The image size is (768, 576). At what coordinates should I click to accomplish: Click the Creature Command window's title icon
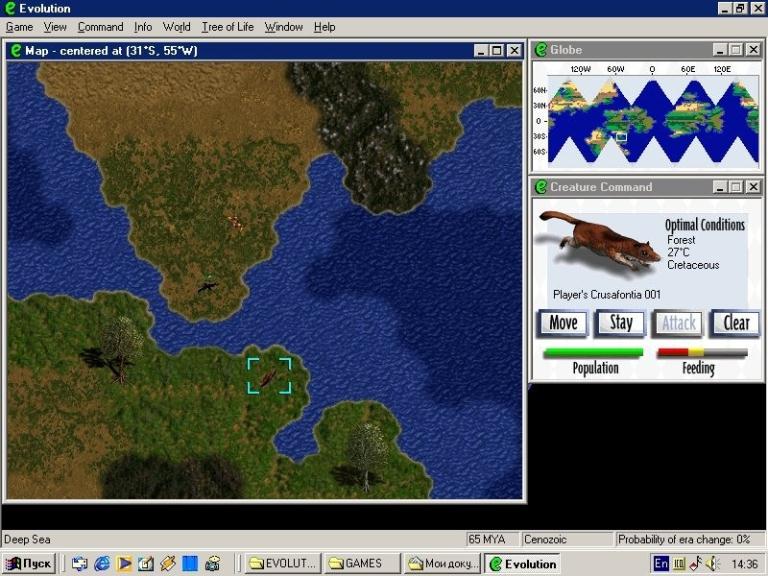(541, 187)
